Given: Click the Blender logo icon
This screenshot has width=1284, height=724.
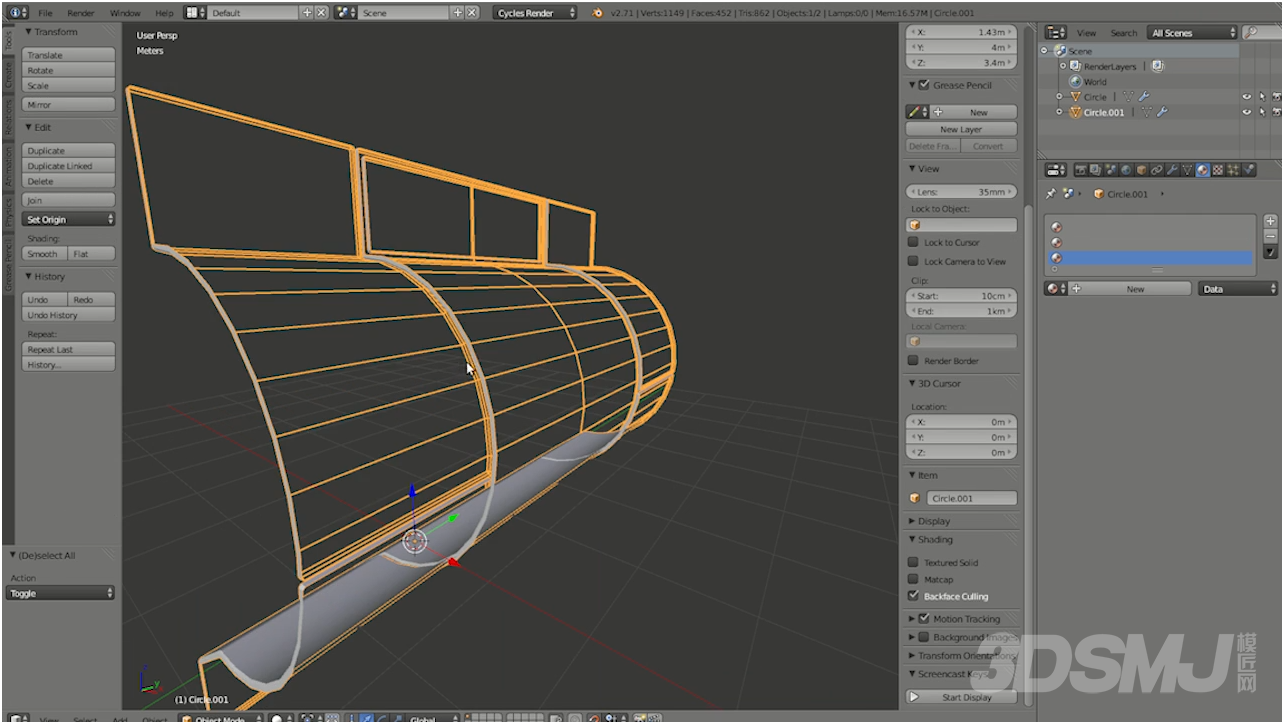Looking at the screenshot, I should click(598, 13).
